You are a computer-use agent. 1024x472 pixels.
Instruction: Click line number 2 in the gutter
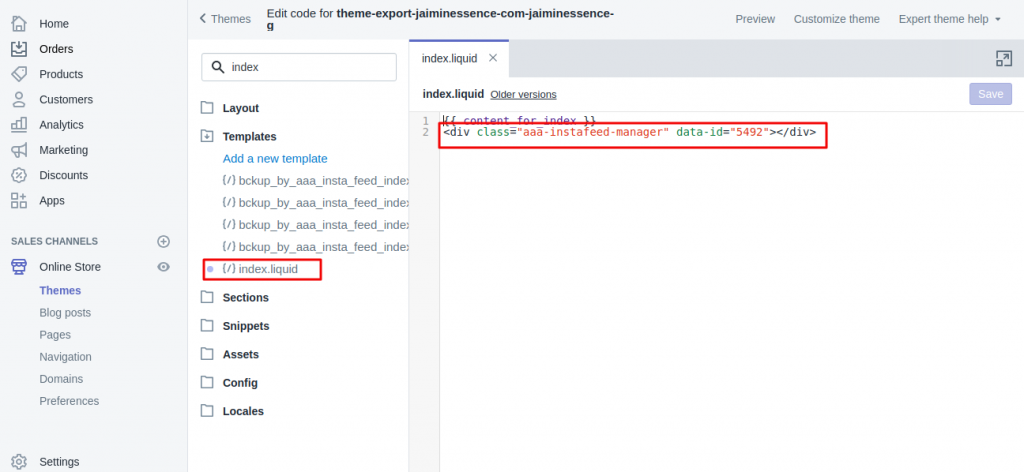[426, 133]
